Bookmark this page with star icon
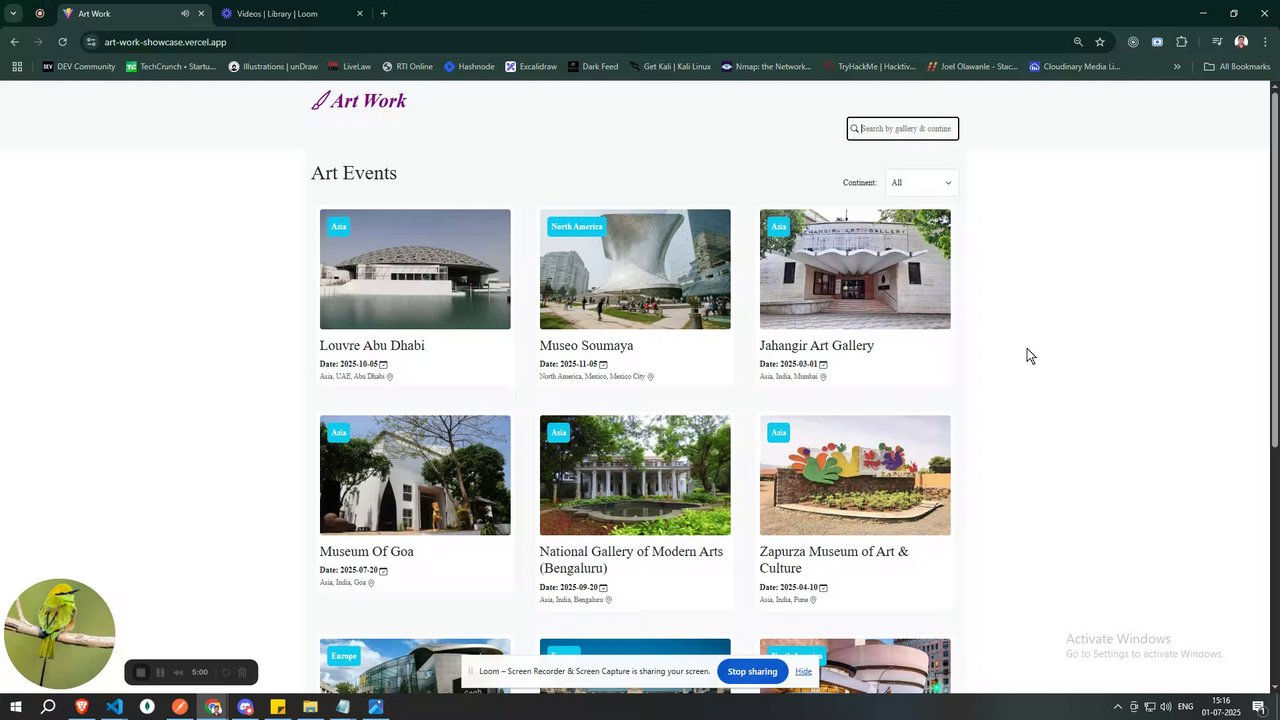Viewport: 1280px width, 720px height. 1100,42
